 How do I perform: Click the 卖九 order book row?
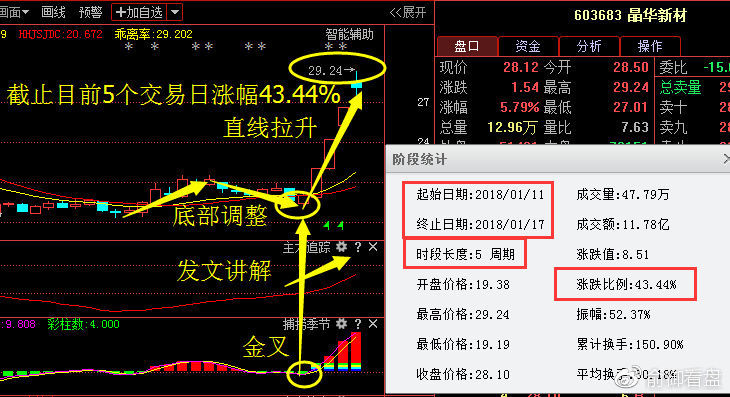[694, 127]
